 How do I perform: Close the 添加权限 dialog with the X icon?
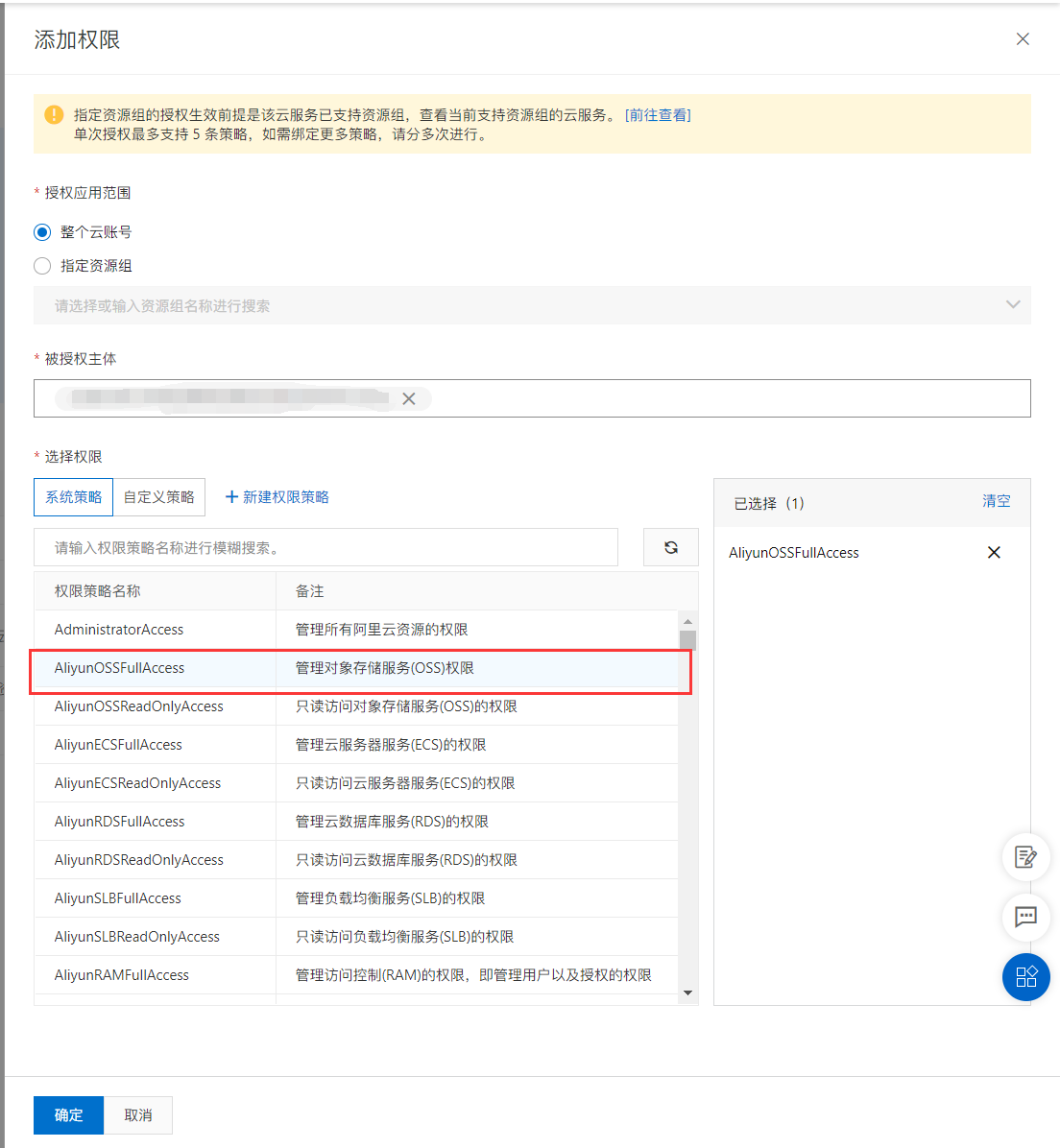(x=1023, y=38)
